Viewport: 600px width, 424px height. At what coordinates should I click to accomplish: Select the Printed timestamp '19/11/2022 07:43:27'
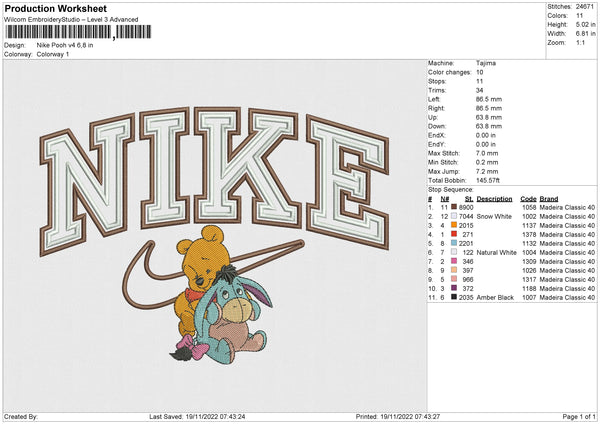410,416
